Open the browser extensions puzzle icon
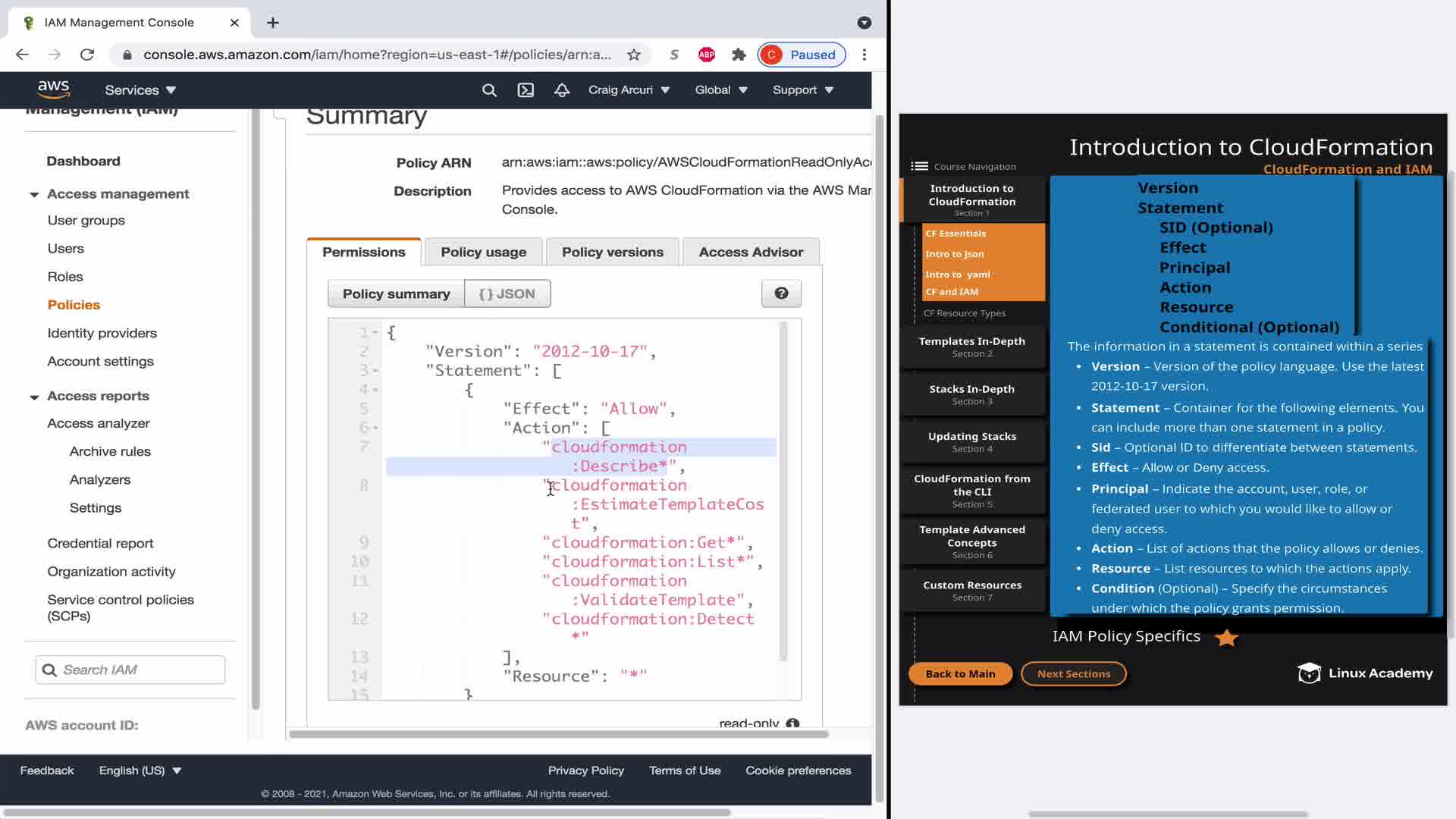 click(739, 55)
